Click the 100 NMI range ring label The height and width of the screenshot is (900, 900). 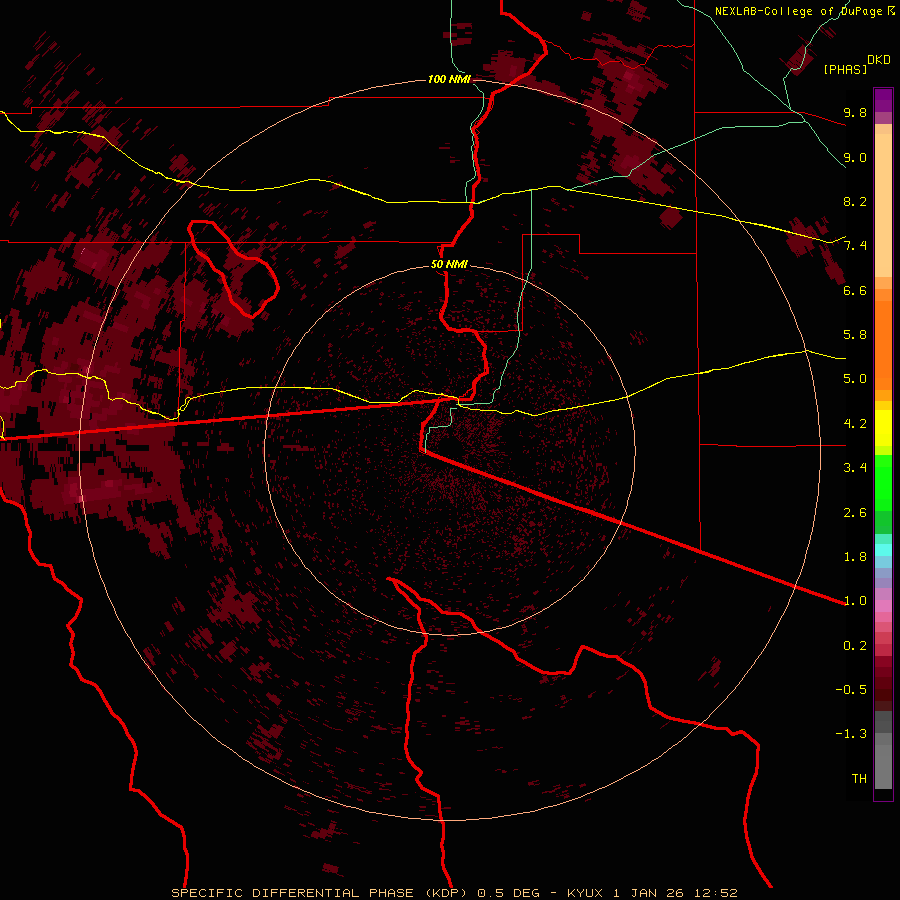click(449, 79)
